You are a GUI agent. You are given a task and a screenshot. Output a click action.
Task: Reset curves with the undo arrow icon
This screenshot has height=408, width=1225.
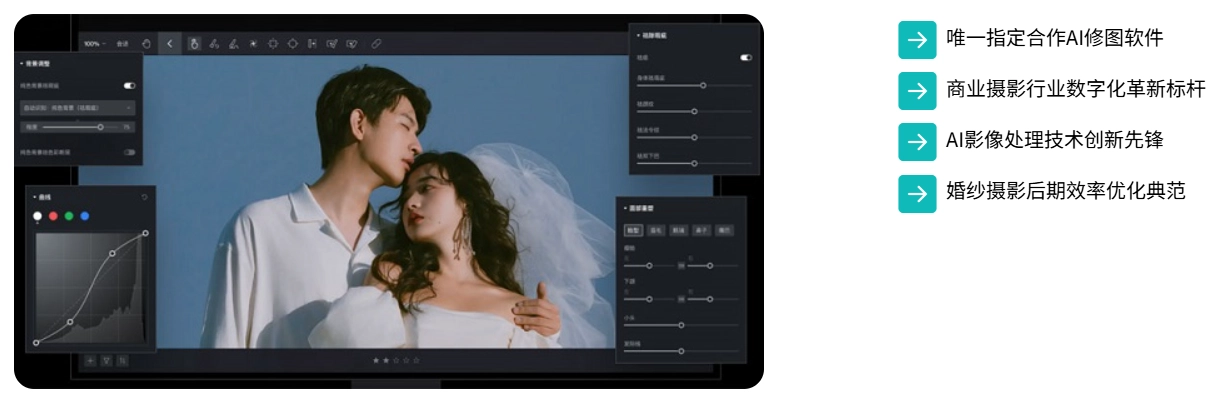pyautogui.click(x=145, y=197)
